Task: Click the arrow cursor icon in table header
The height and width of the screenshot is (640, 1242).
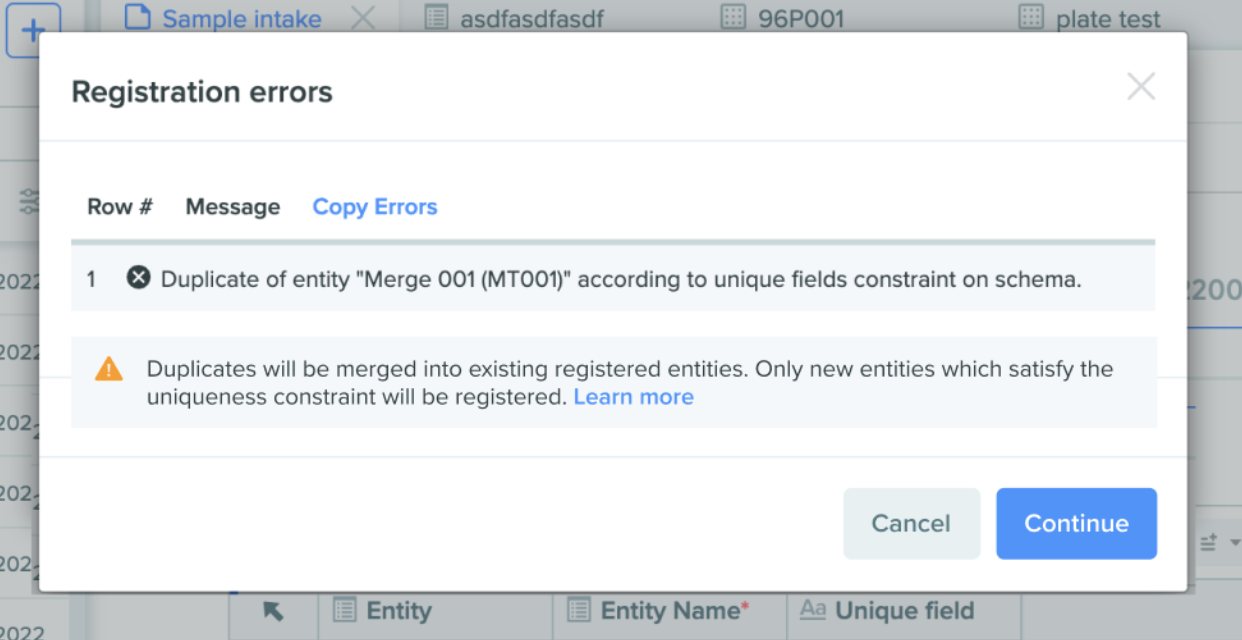Action: 273,611
